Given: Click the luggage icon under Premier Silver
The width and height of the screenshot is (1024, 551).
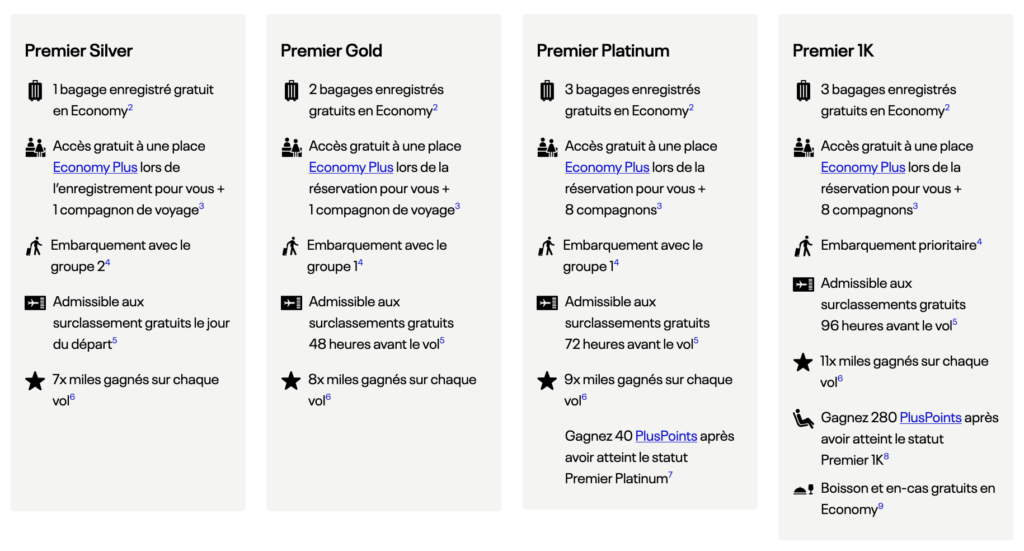Looking at the screenshot, I should 35,91.
